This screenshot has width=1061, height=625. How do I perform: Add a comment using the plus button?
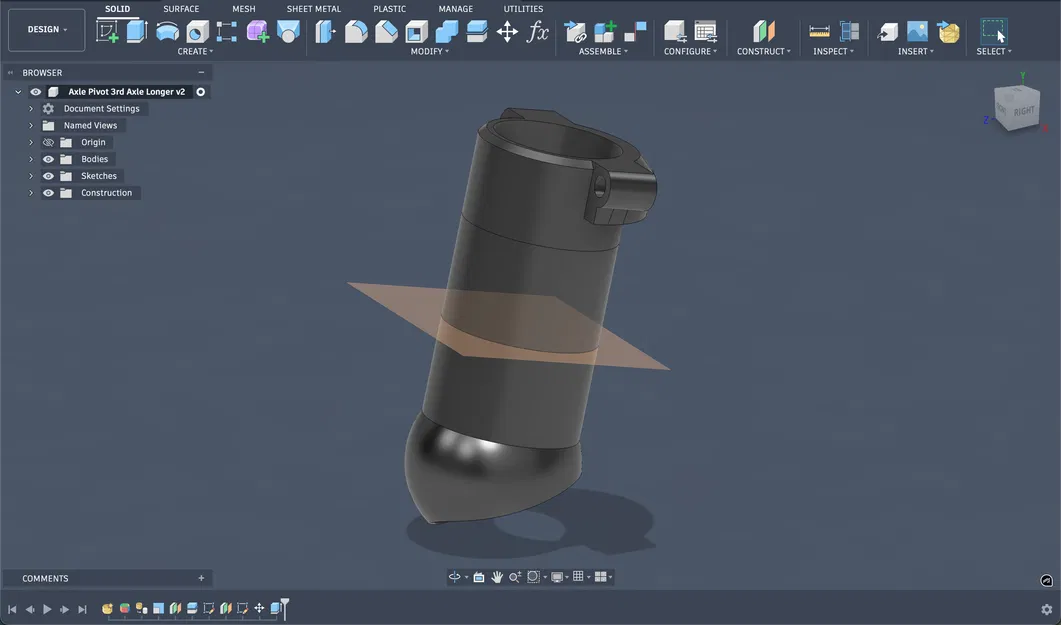(x=200, y=578)
